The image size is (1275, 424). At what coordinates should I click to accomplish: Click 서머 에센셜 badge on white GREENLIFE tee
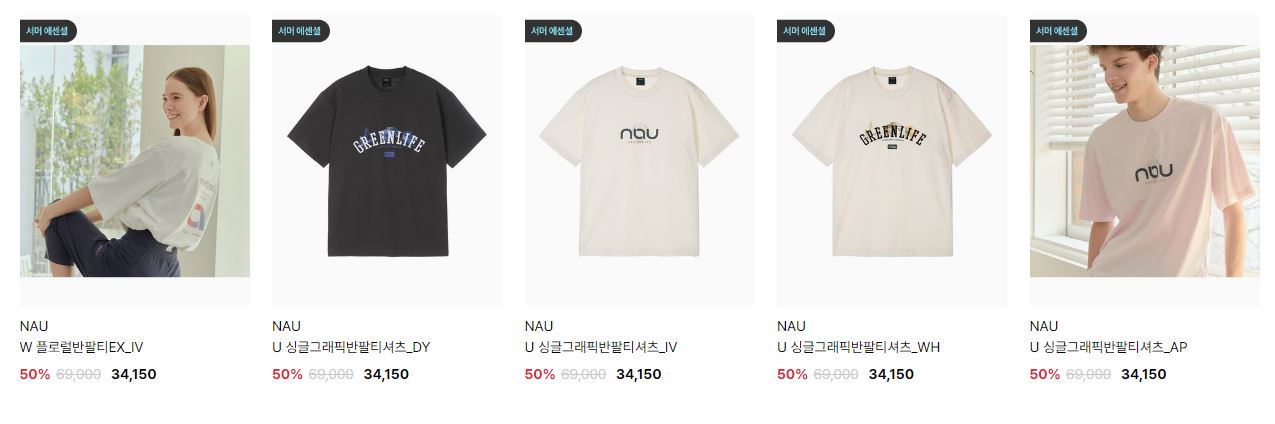click(805, 31)
